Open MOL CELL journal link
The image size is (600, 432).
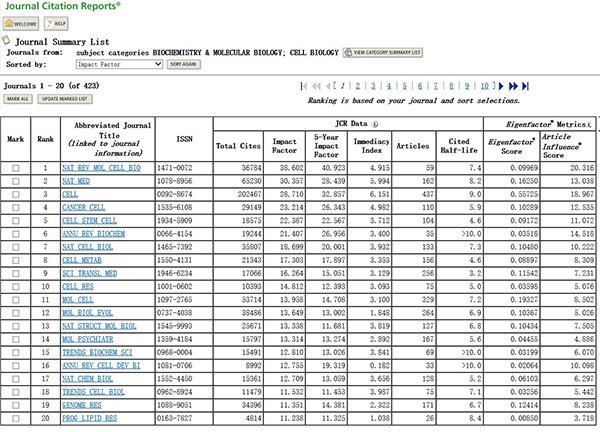tap(78, 300)
